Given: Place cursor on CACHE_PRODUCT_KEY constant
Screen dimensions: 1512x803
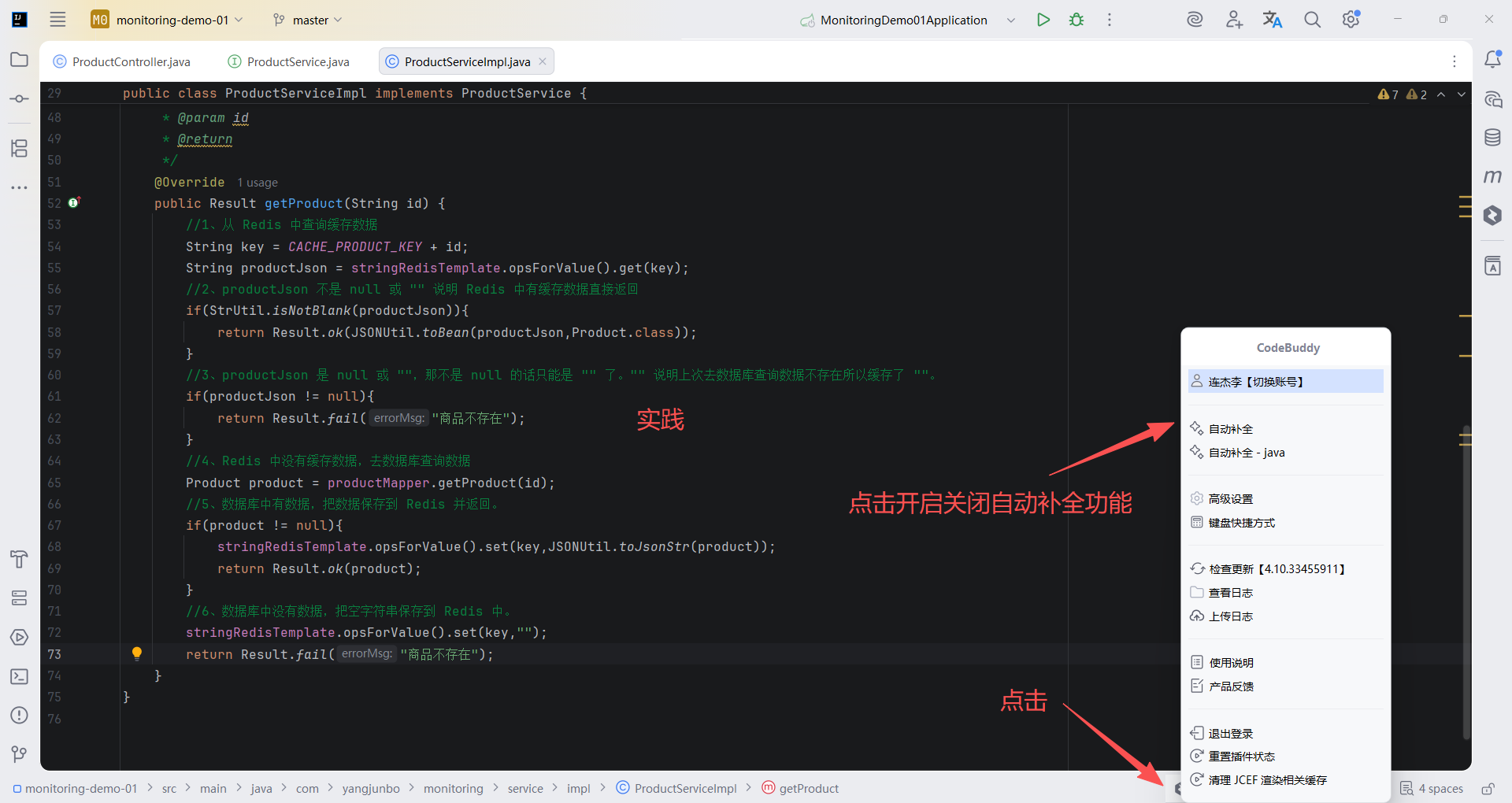Looking at the screenshot, I should [x=355, y=247].
